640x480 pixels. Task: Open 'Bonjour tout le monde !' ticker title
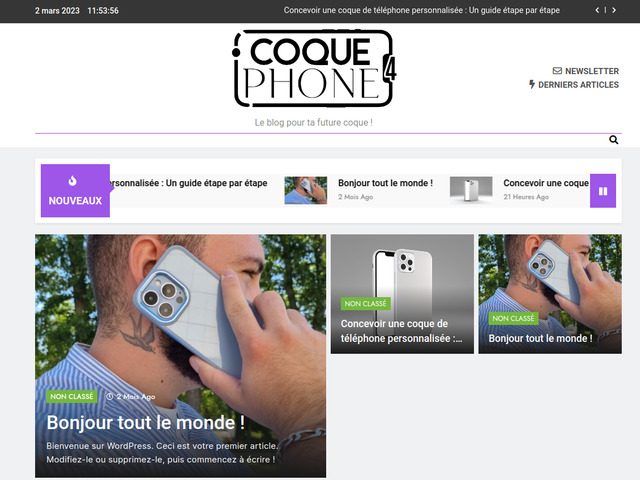tap(385, 183)
